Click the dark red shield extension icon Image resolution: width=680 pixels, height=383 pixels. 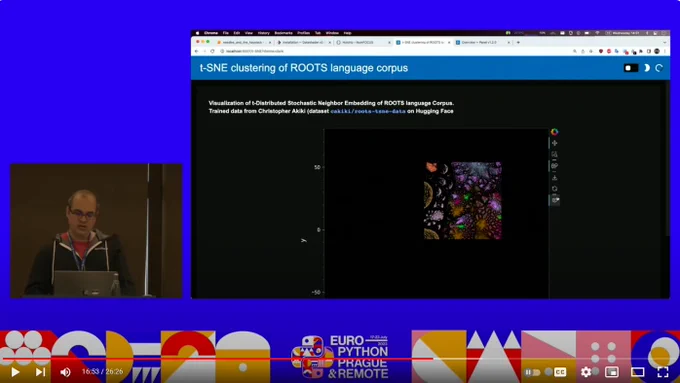tap(601, 51)
